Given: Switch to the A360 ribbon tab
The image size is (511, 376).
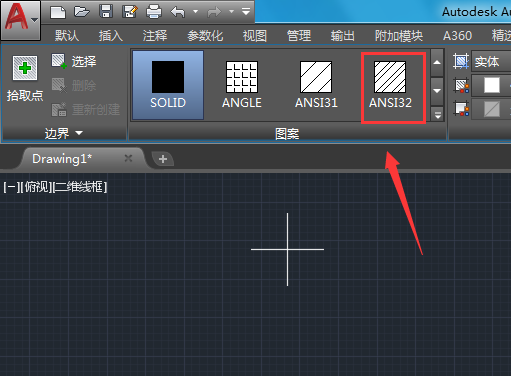Looking at the screenshot, I should coord(457,35).
